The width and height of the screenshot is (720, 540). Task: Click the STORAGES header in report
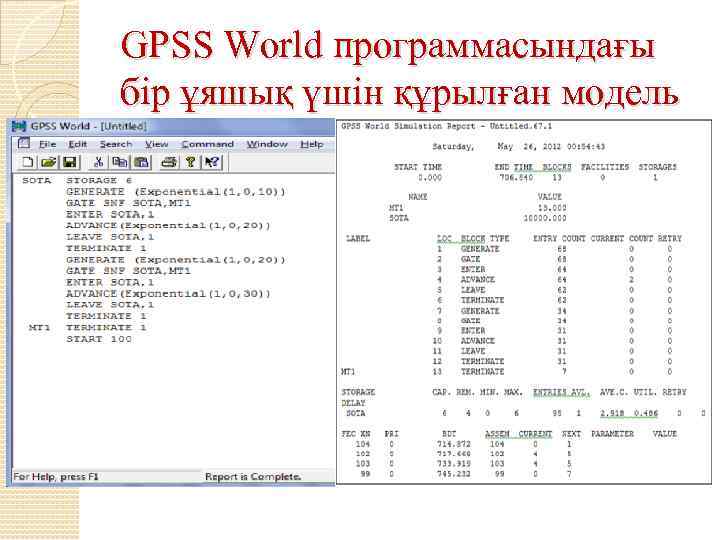(658, 167)
